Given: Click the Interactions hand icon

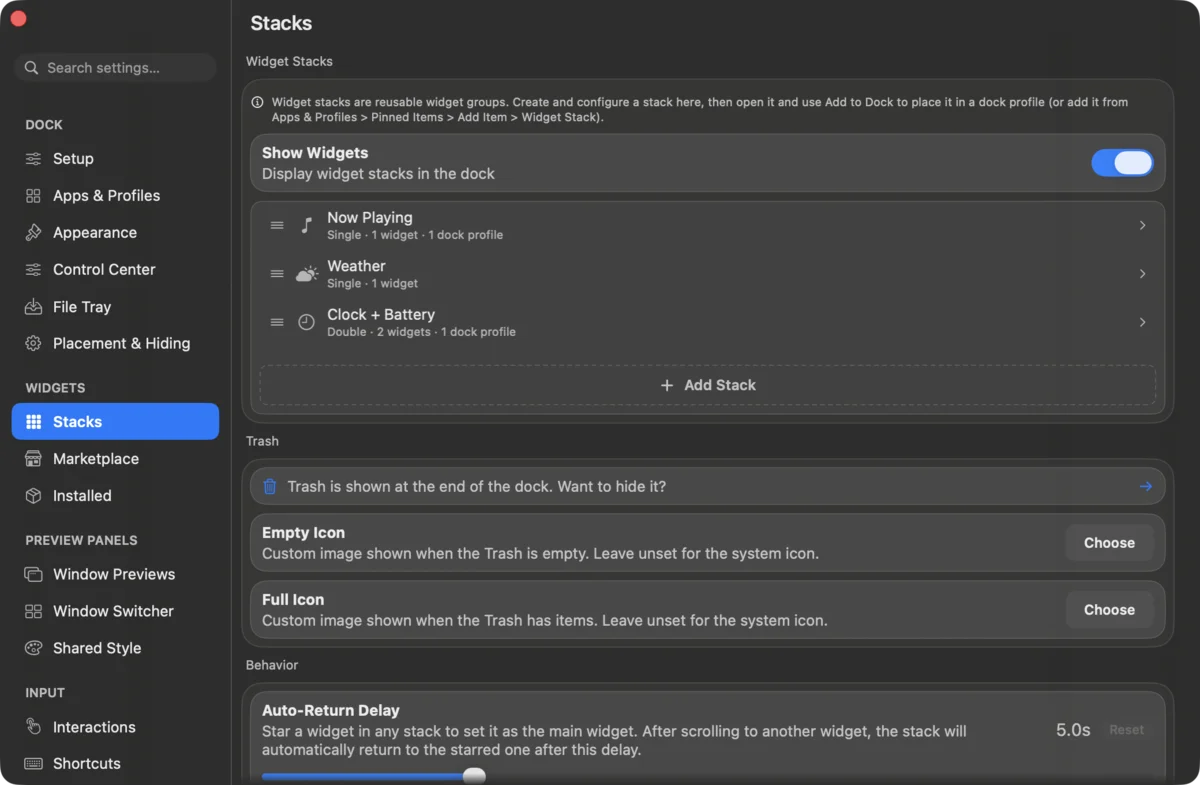Looking at the screenshot, I should click(34, 727).
